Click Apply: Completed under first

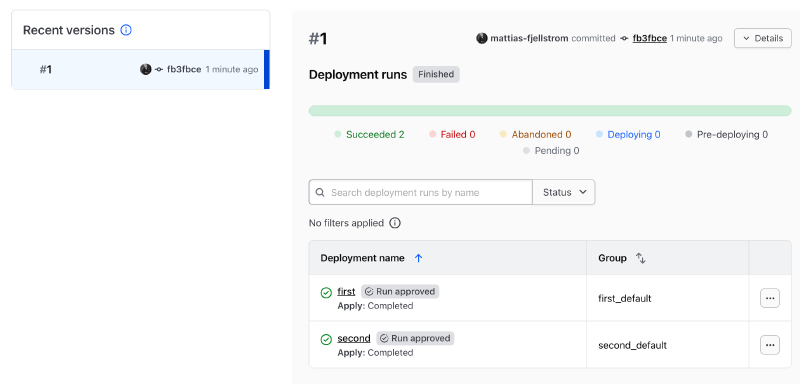pyautogui.click(x=375, y=306)
